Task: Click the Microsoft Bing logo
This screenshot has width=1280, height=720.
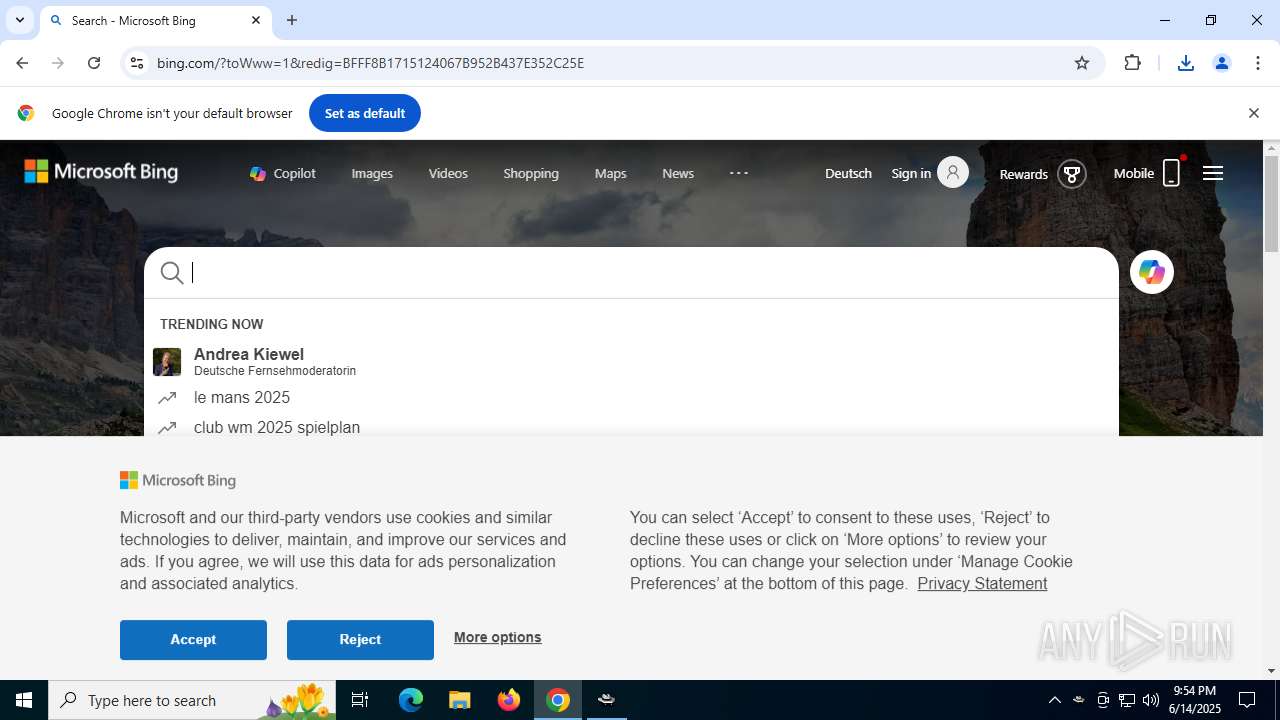Action: pyautogui.click(x=101, y=172)
